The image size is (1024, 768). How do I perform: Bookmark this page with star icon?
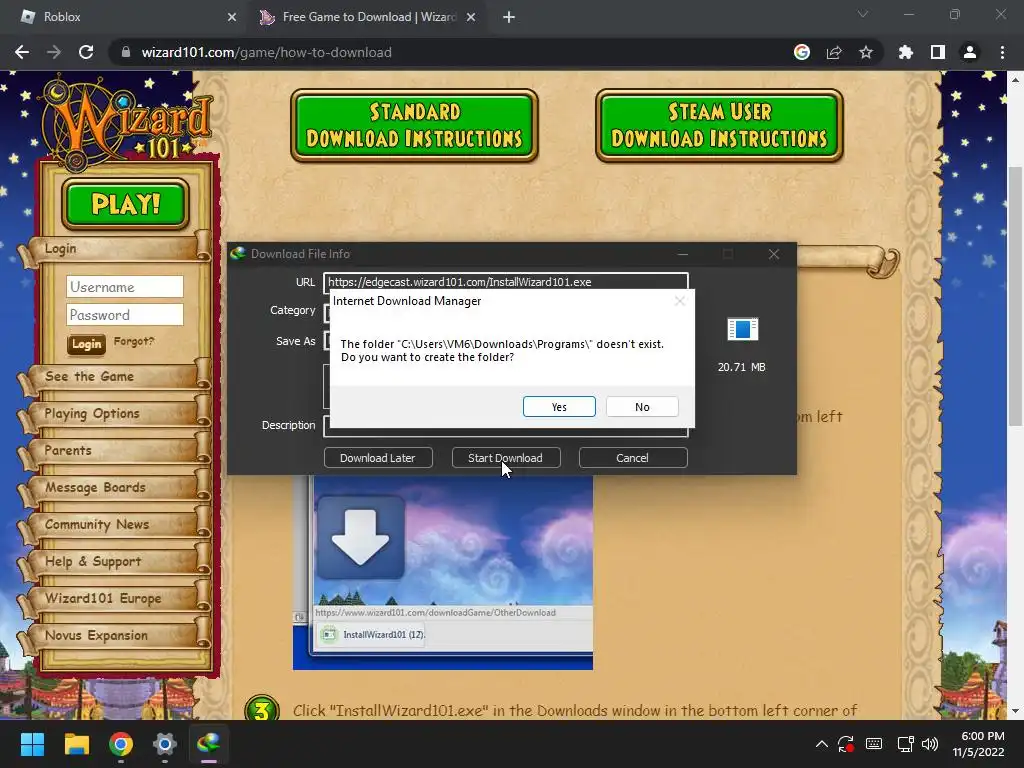pos(866,52)
